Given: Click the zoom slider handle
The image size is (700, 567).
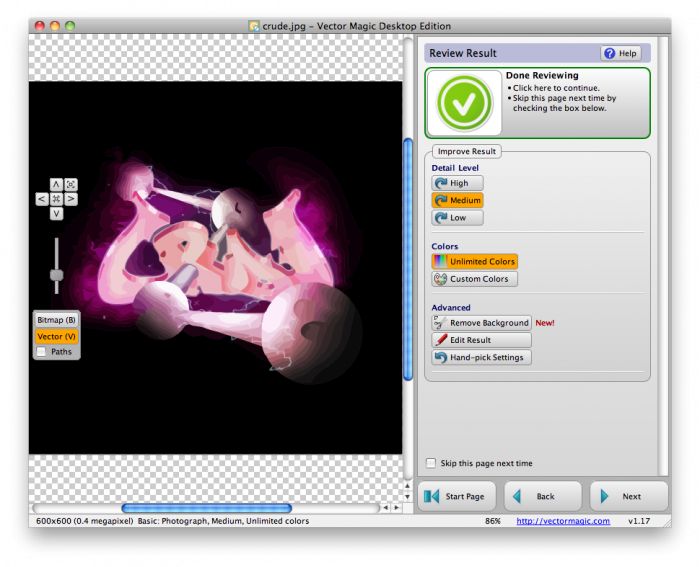Looking at the screenshot, I should tap(56, 275).
